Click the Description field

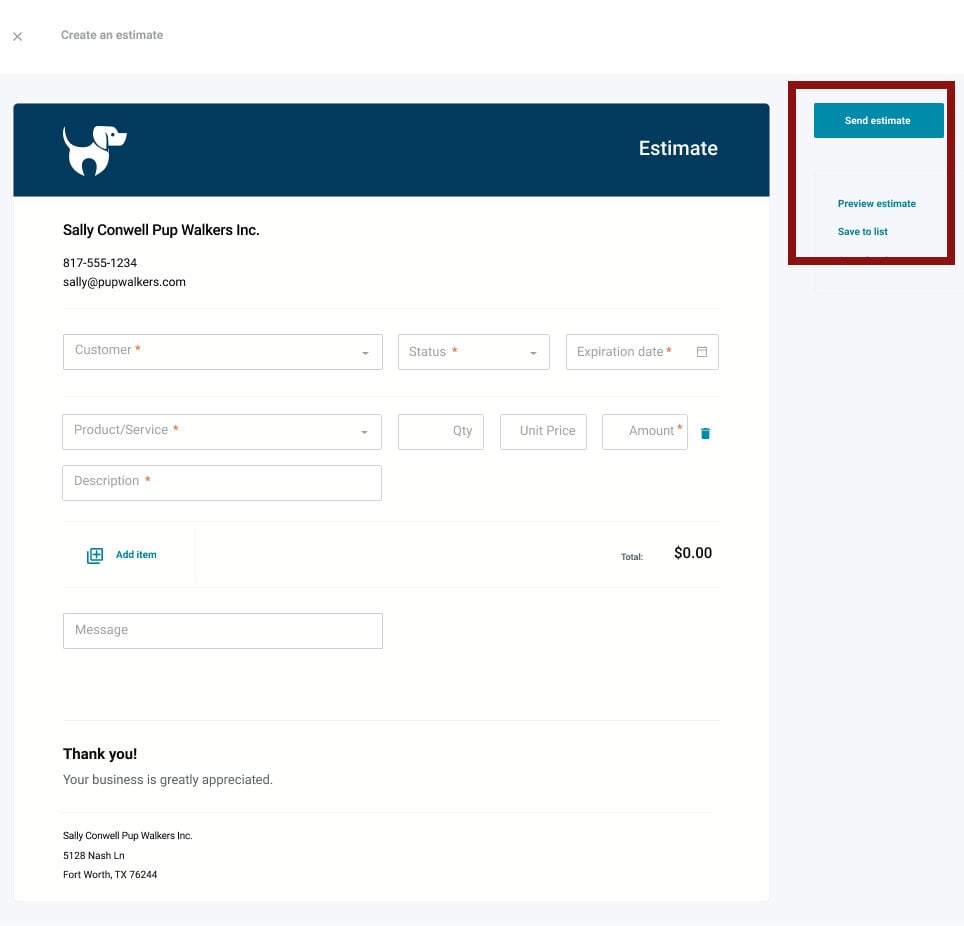pyautogui.click(x=222, y=482)
